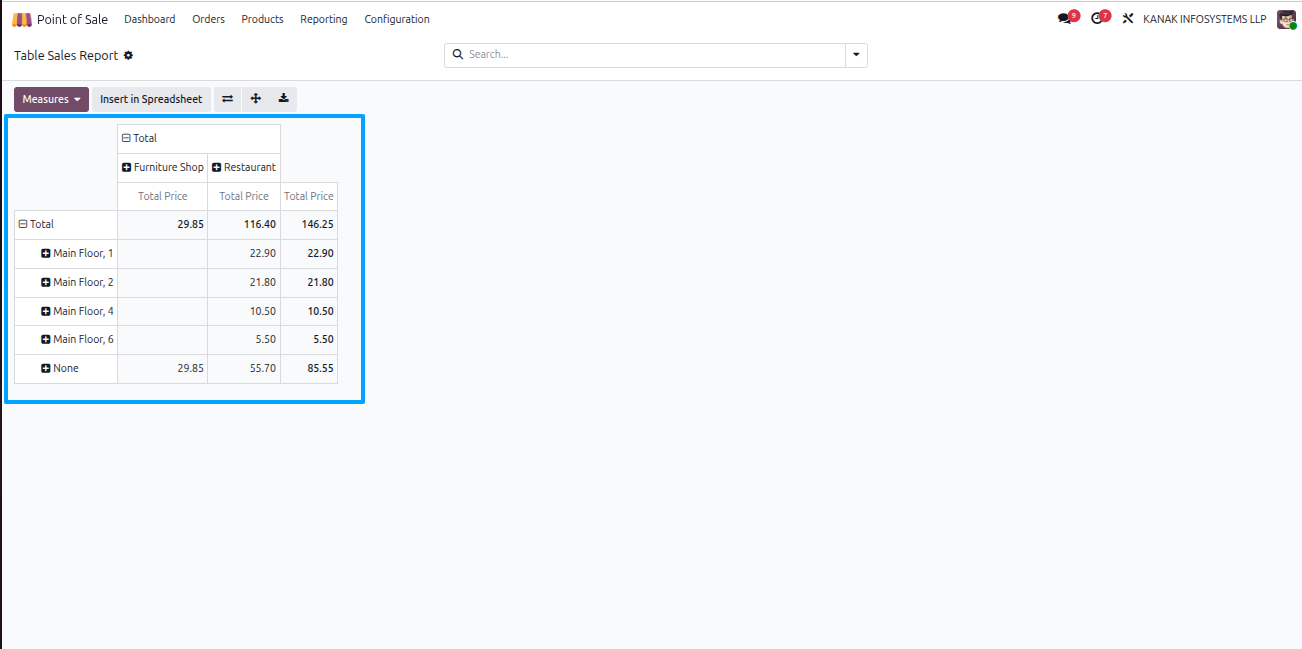Expand the None row

(60, 368)
